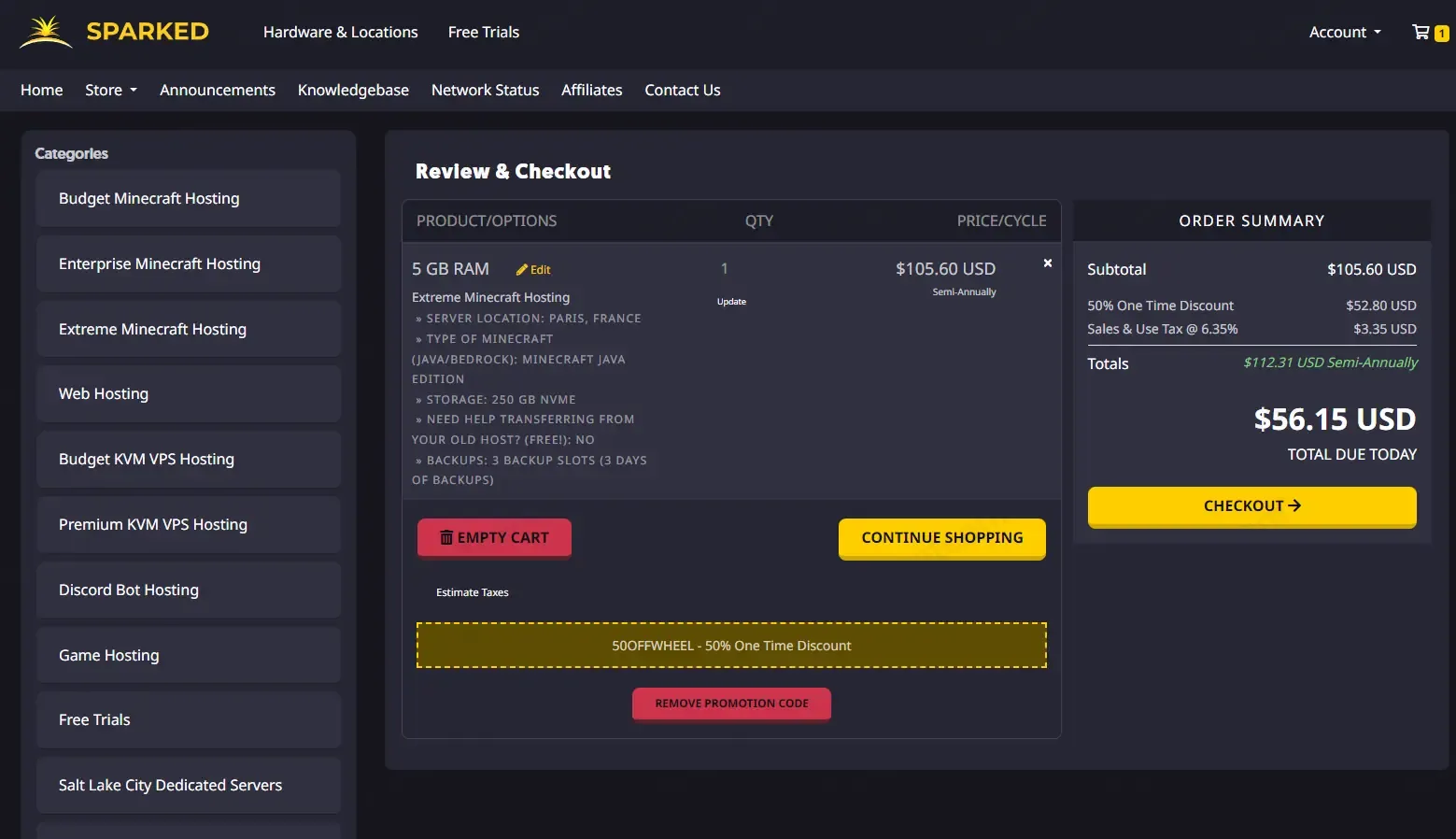Screen dimensions: 1456x839
Task: Click the quantity field for 5 GB RAM
Action: (725, 269)
